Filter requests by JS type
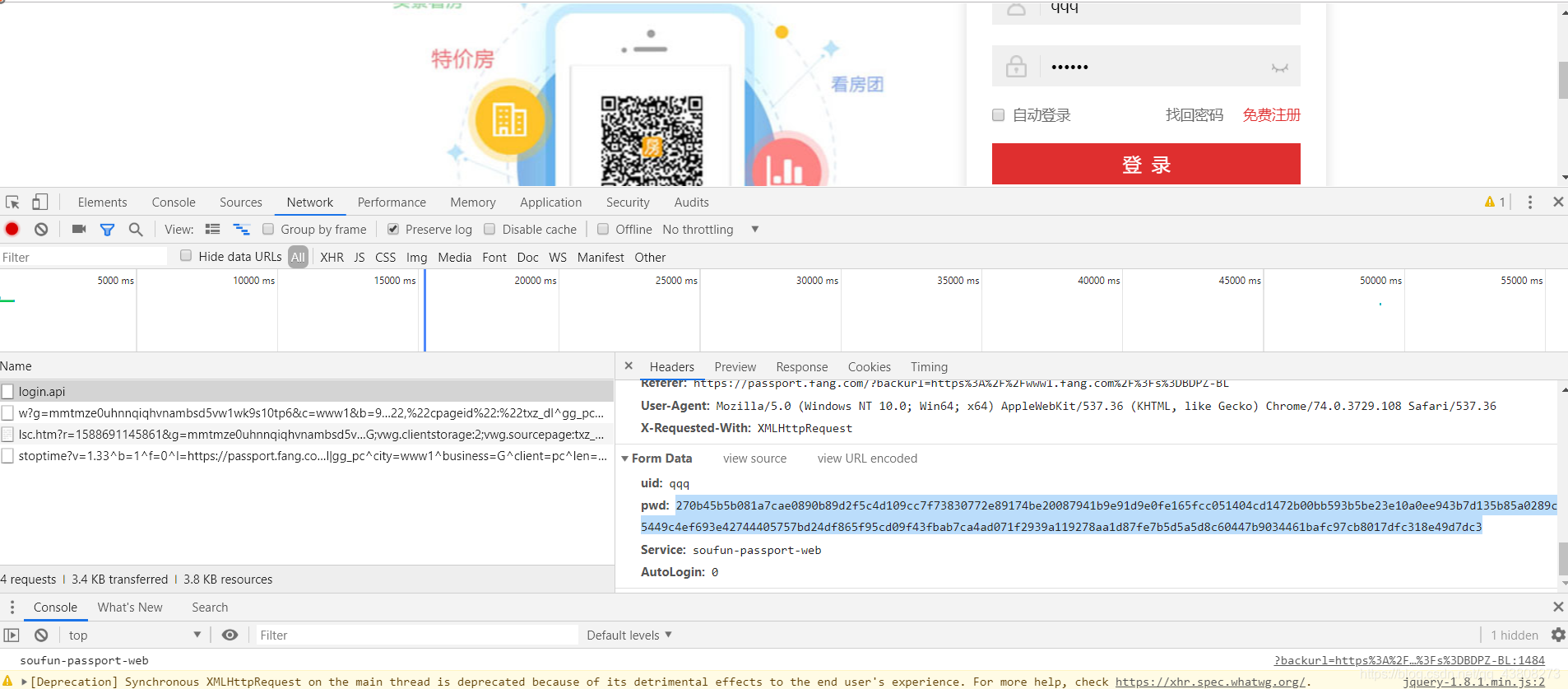 click(360, 258)
